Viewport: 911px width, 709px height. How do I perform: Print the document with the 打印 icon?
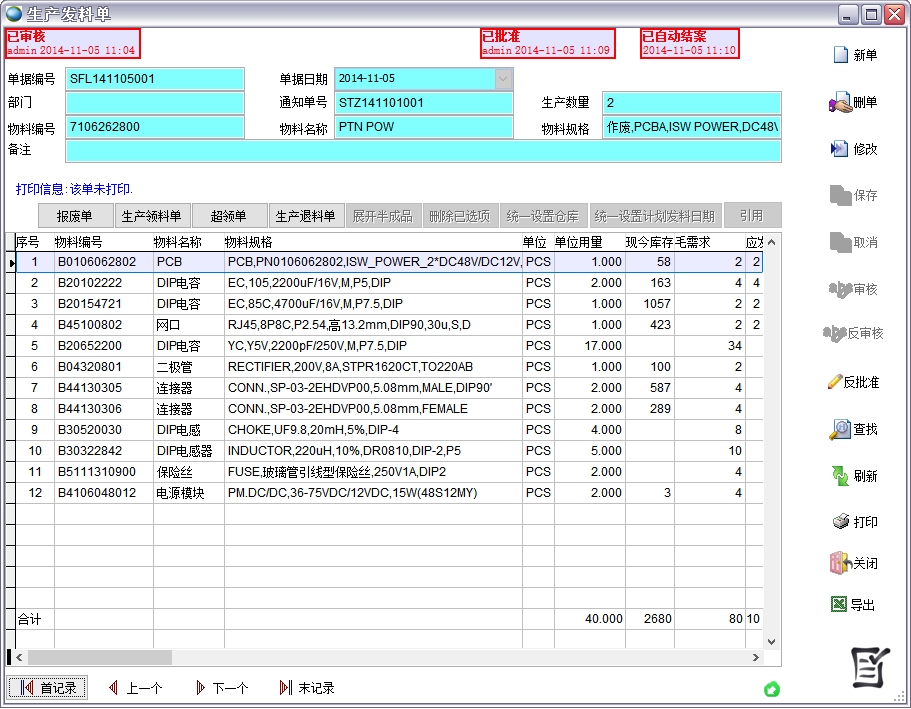coord(840,522)
